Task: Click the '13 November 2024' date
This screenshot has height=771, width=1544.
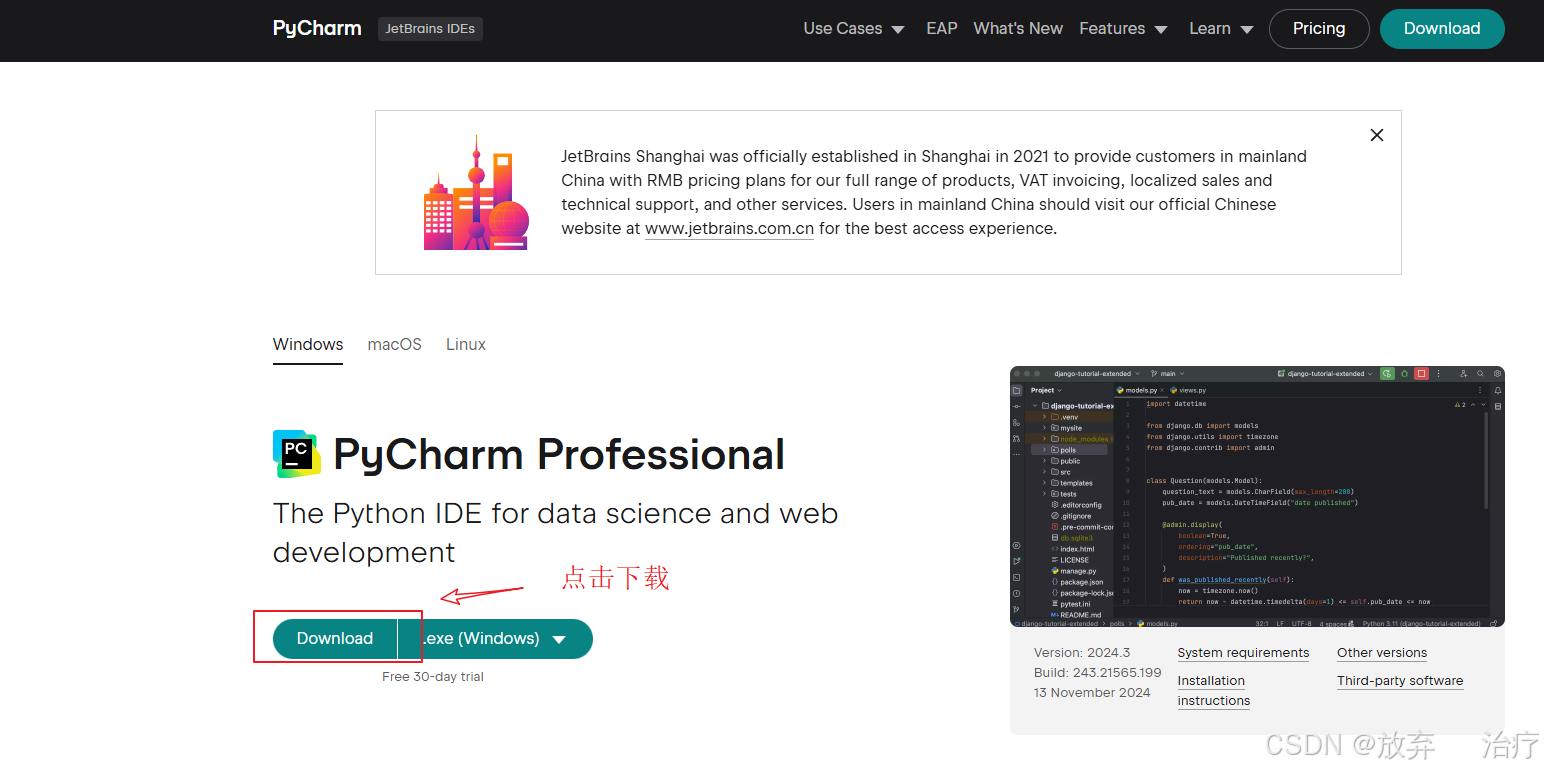Action: coord(1092,693)
